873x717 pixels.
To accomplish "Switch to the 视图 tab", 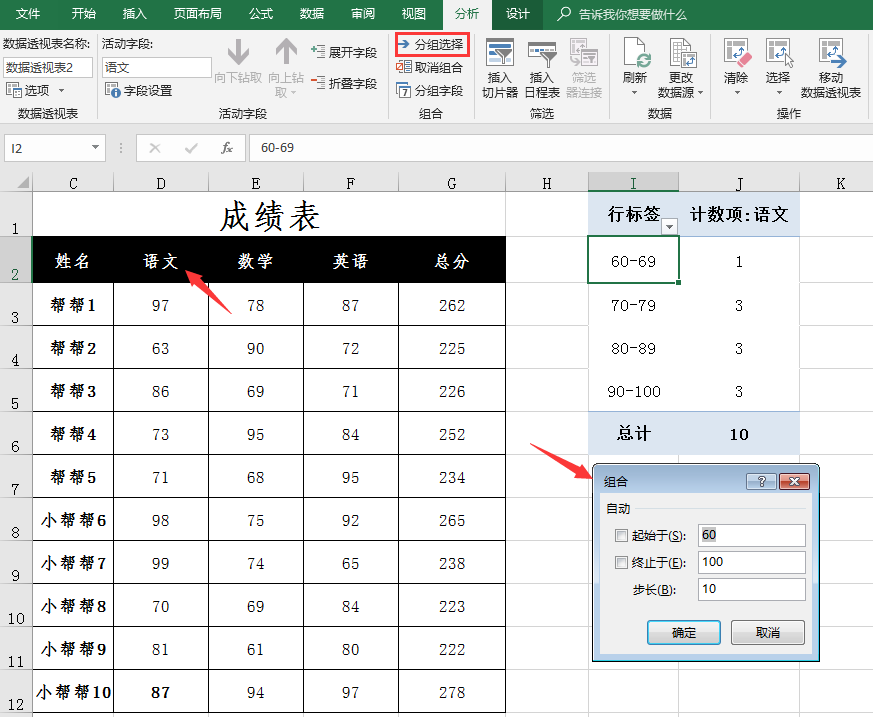I will [413, 13].
